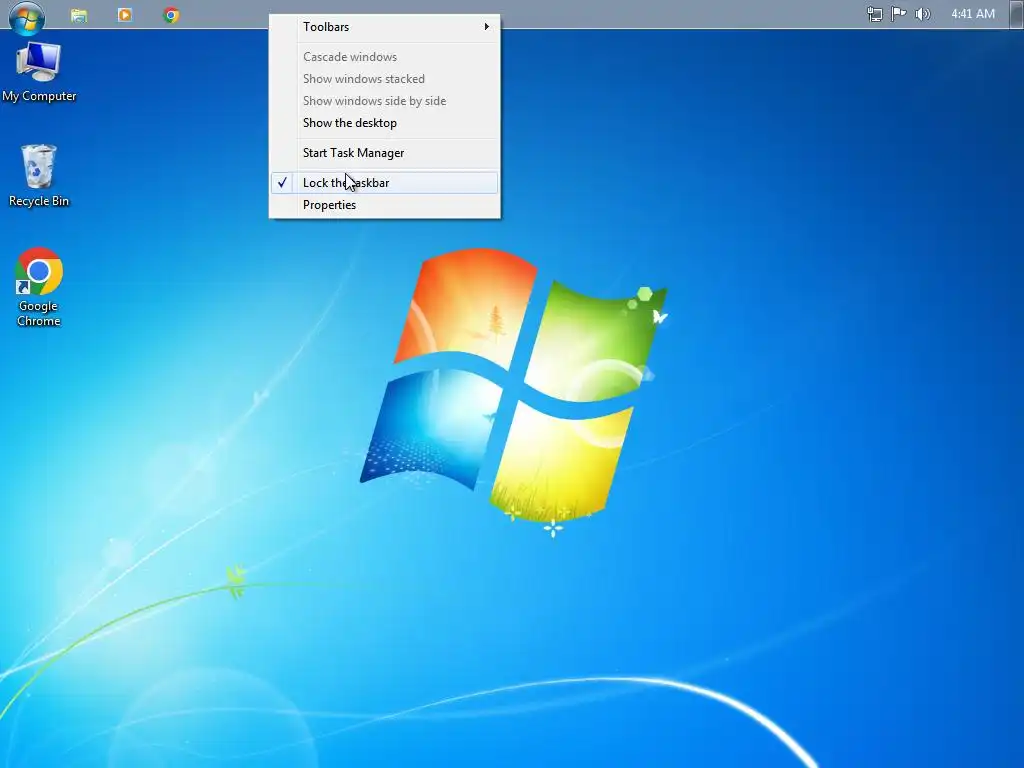This screenshot has width=1024, height=768.
Task: Select the My Computer desktop icon
Action: tap(39, 72)
